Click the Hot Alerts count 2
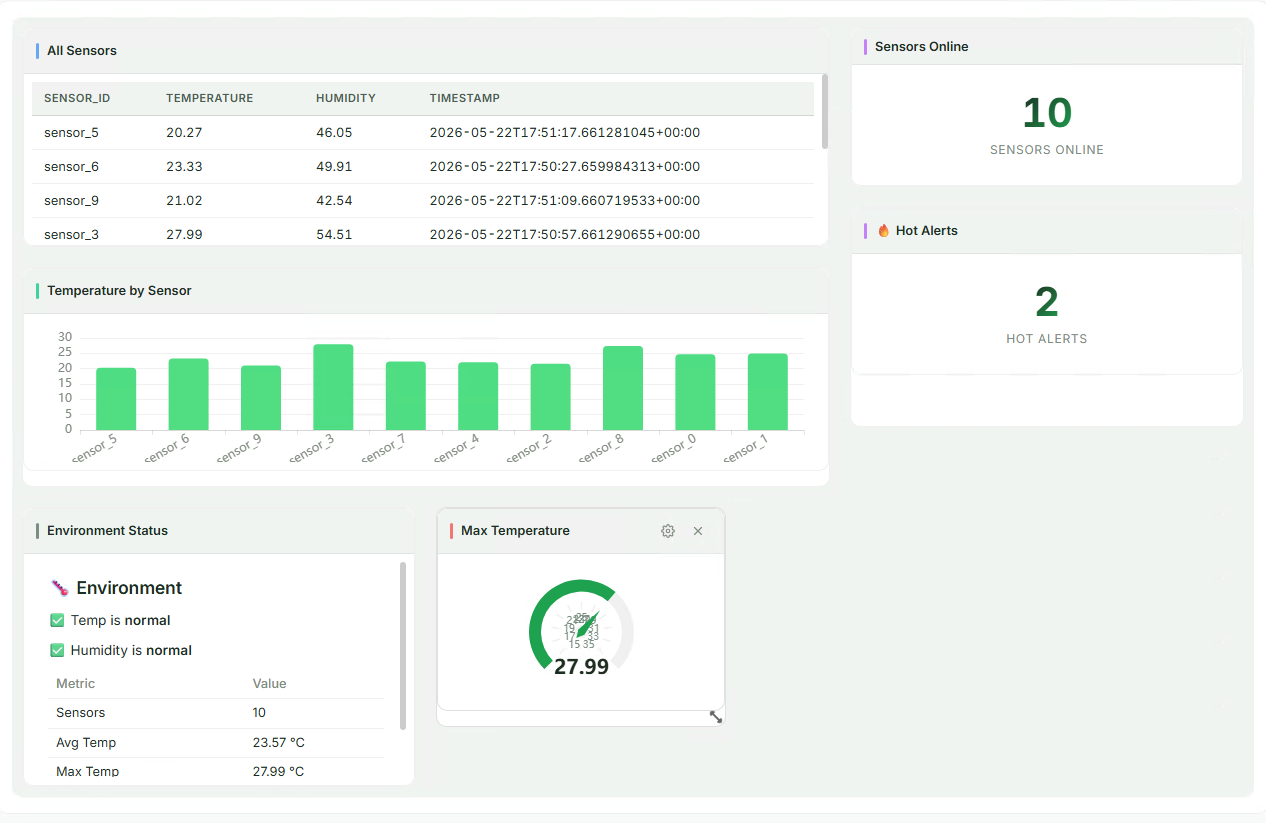 [1047, 302]
